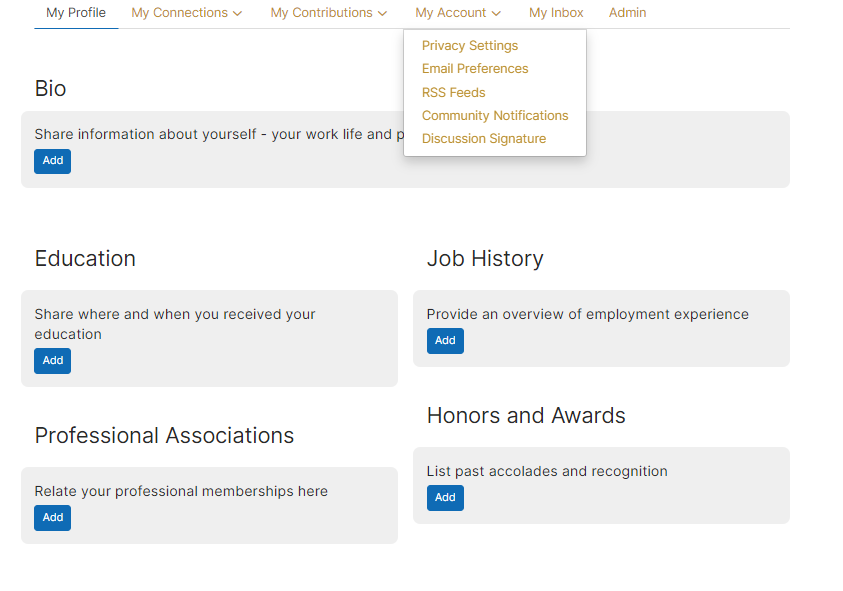The image size is (843, 591).
Task: Open Discussion Signature settings
Action: pos(484,139)
